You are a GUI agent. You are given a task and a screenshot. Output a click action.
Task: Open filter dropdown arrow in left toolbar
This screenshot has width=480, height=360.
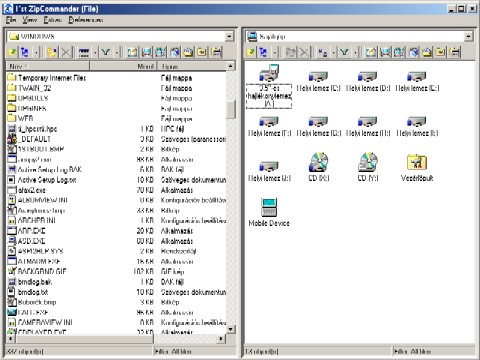pos(117,52)
